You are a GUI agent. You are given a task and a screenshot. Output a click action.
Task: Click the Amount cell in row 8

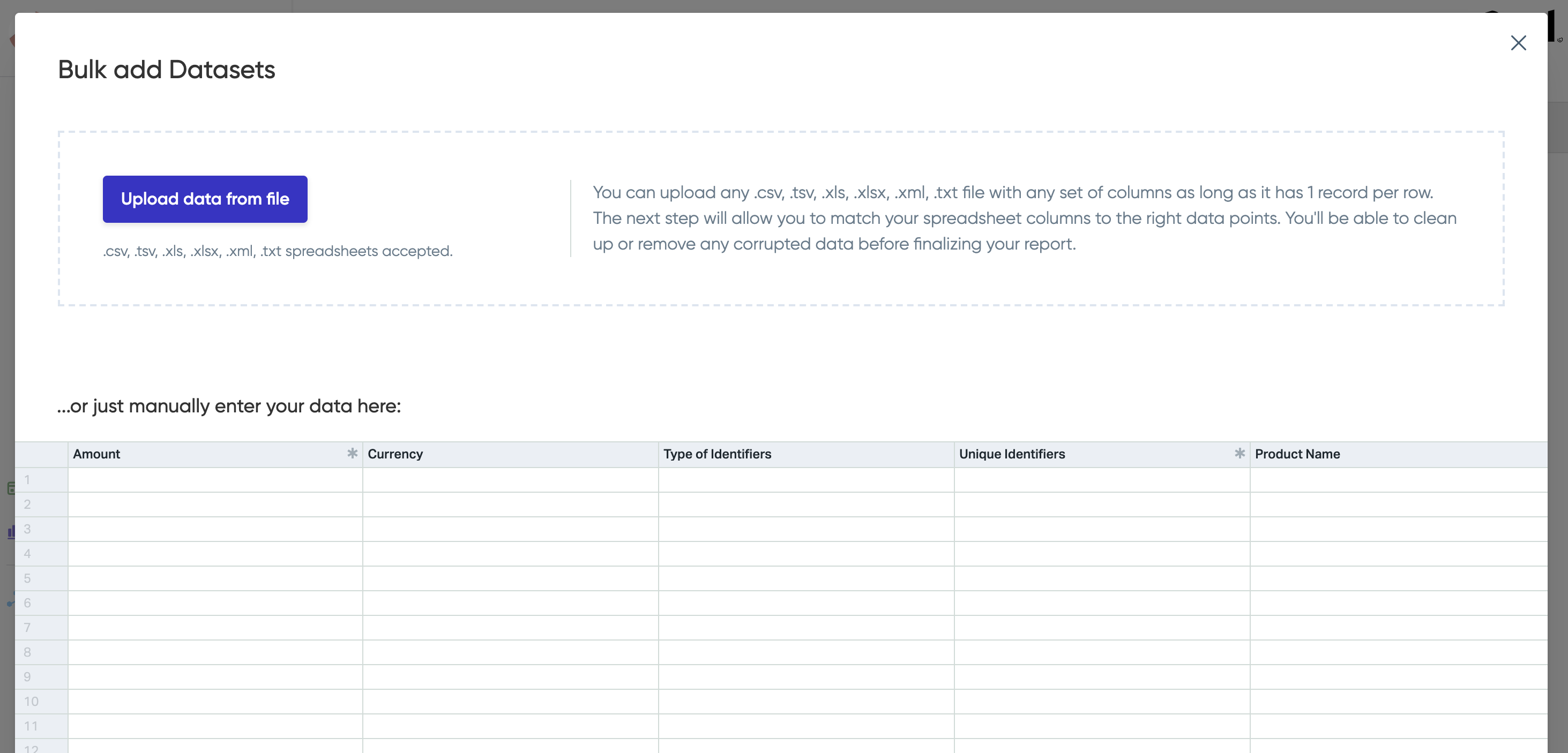pos(215,652)
